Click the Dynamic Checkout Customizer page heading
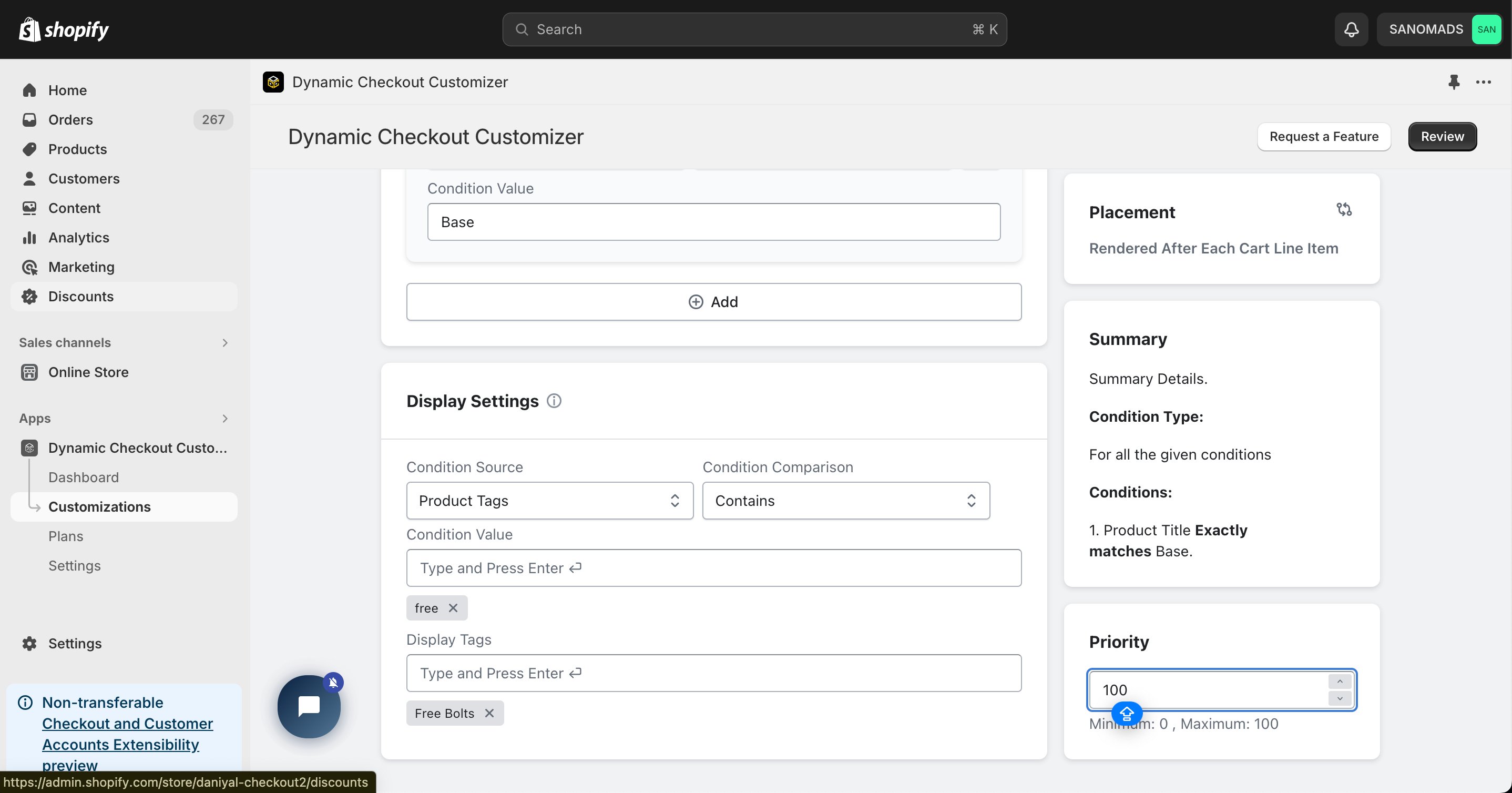This screenshot has width=1512, height=793. 435,137
